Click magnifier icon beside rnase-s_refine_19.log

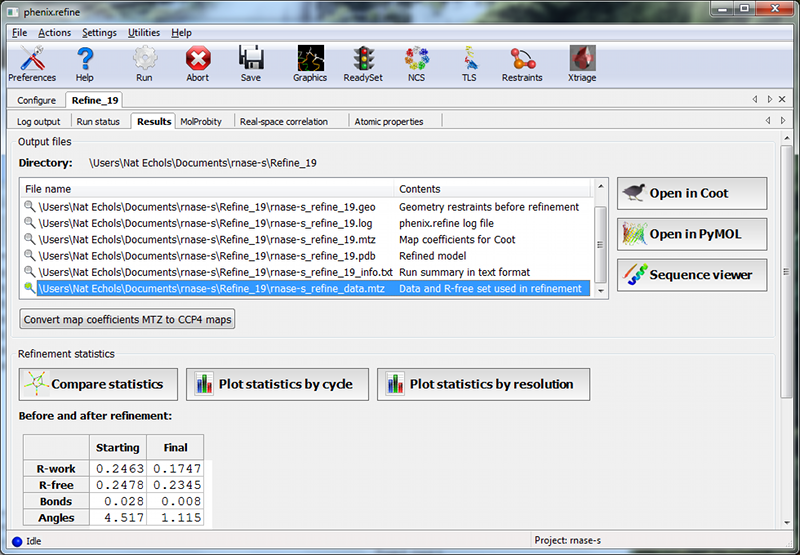[x=30, y=224]
